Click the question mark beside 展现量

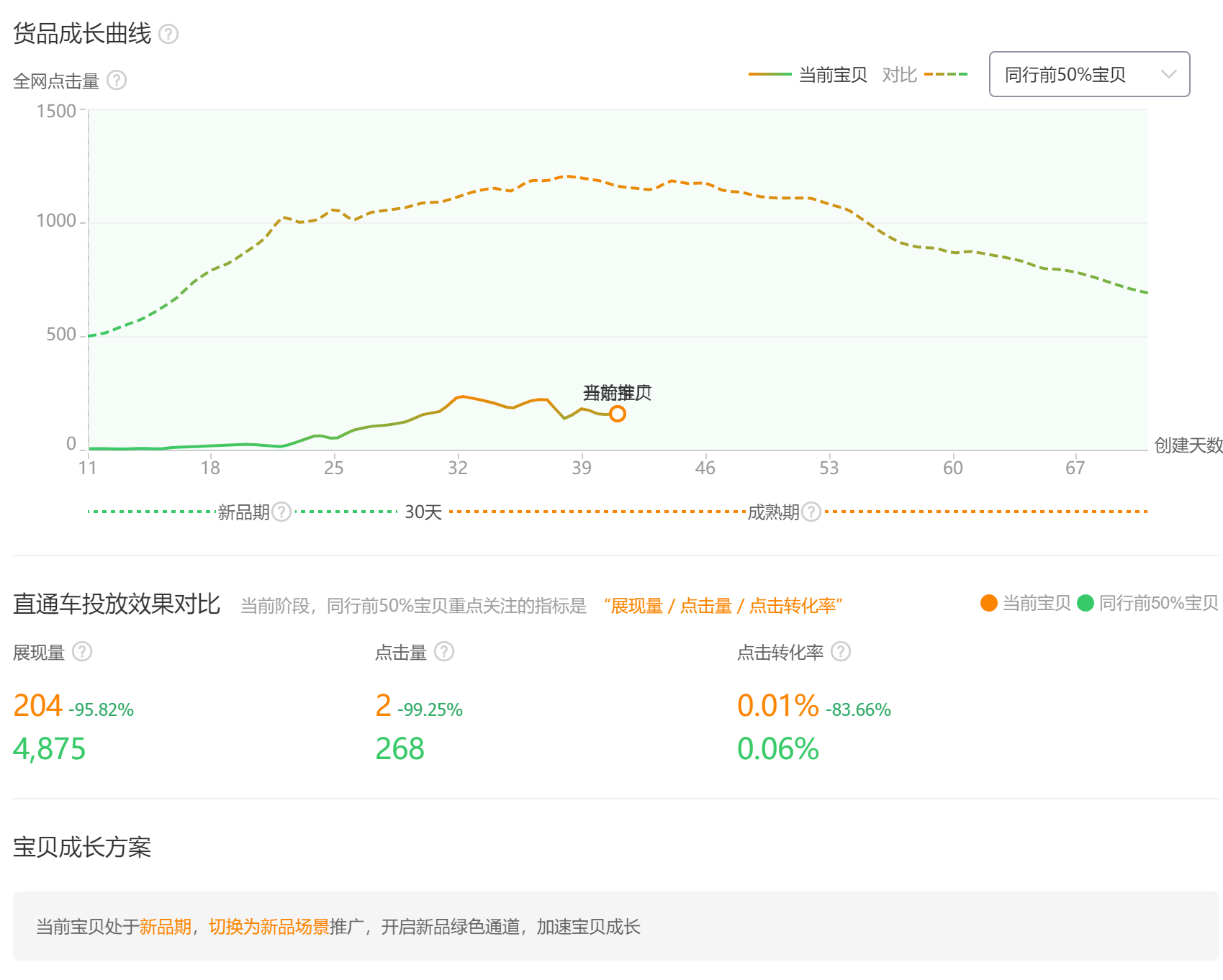tap(81, 652)
